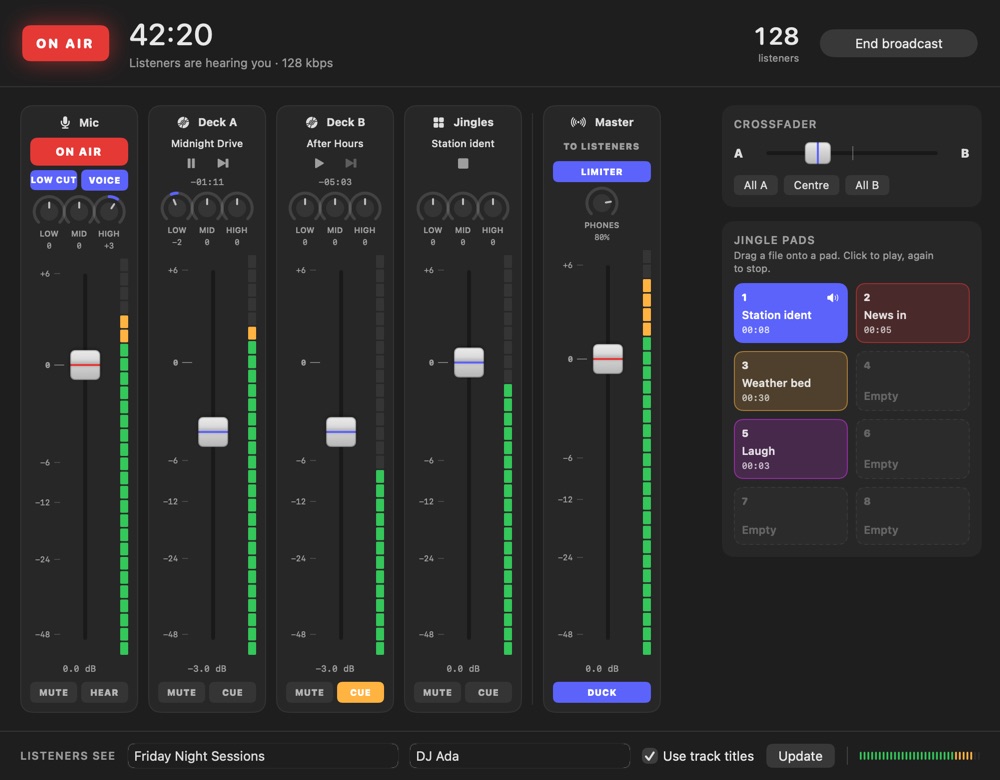1000x780 pixels.
Task: Click speaker icon on Station ident pad
Action: coord(832,298)
